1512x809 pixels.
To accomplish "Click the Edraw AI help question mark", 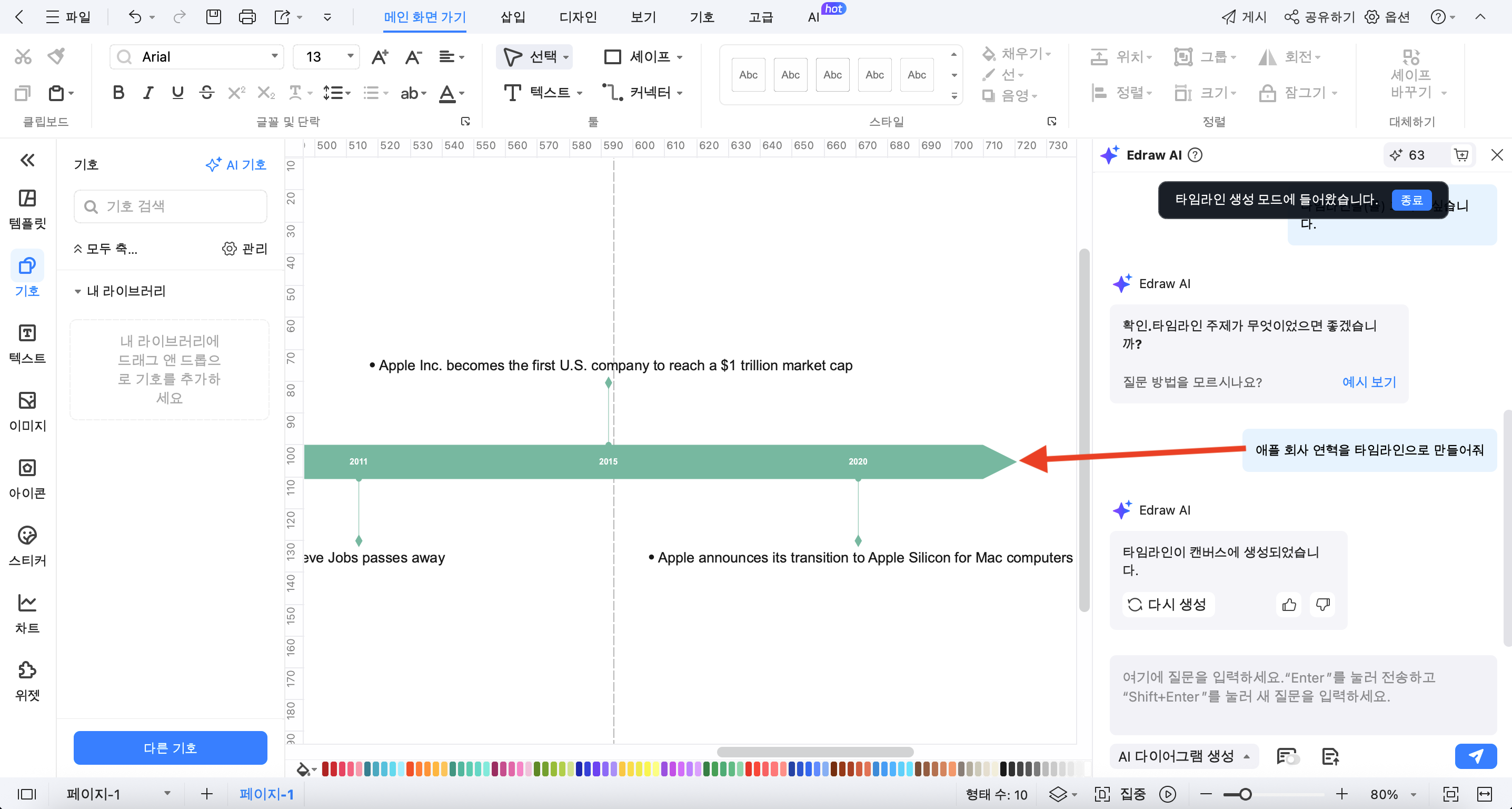I will 1195,155.
